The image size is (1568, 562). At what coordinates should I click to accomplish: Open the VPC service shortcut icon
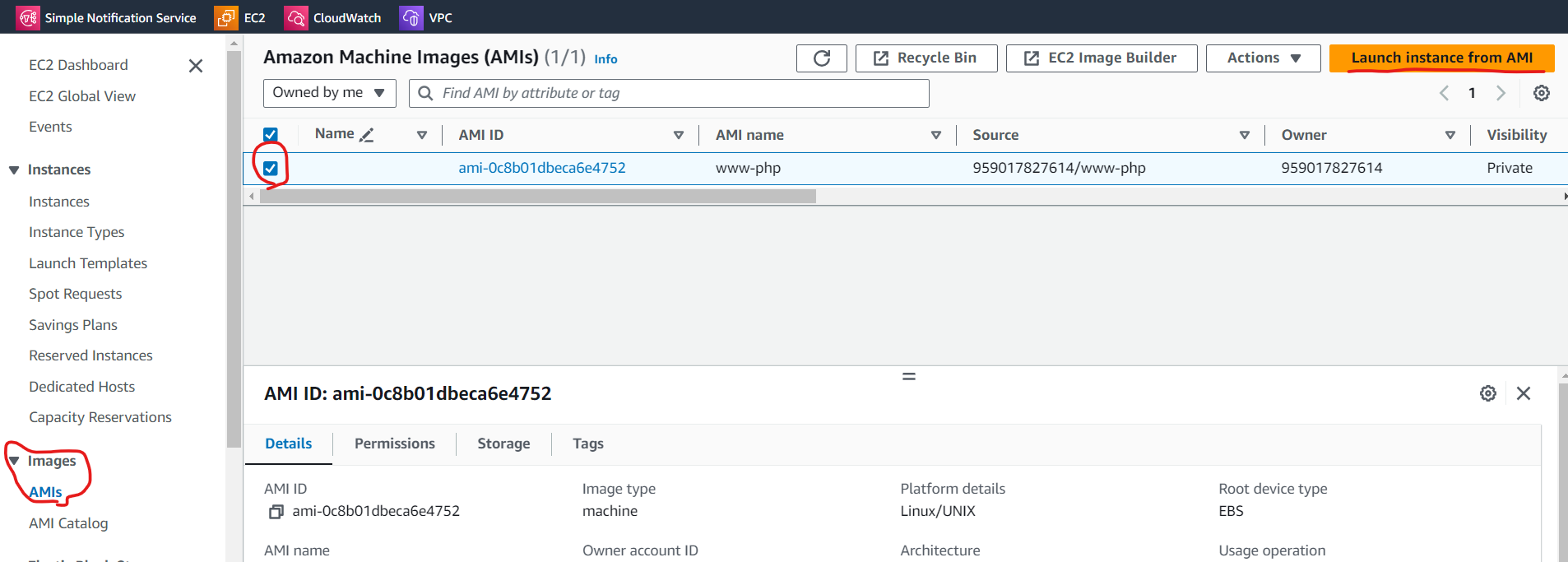coord(411,17)
